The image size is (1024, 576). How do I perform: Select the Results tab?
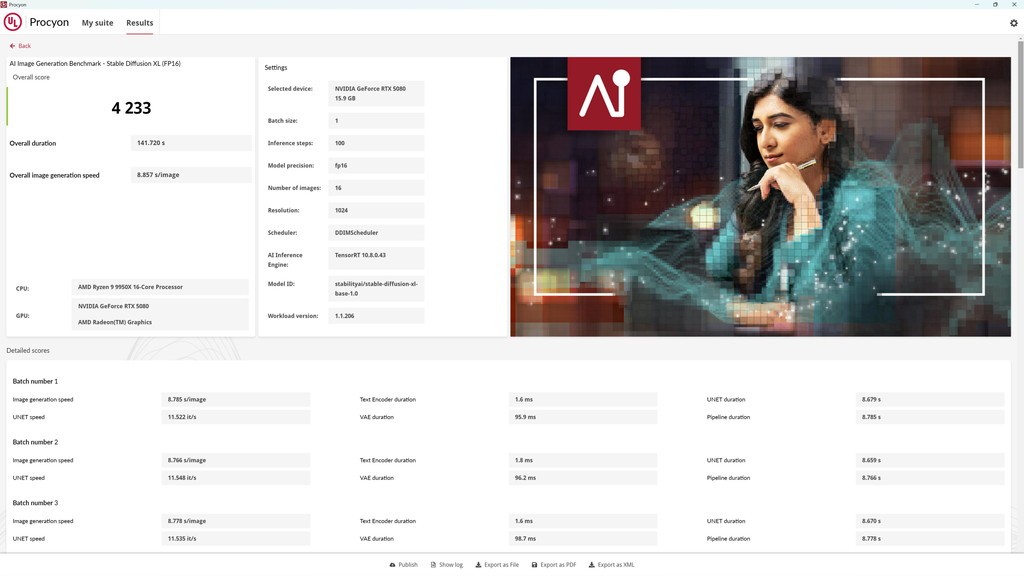click(x=140, y=23)
